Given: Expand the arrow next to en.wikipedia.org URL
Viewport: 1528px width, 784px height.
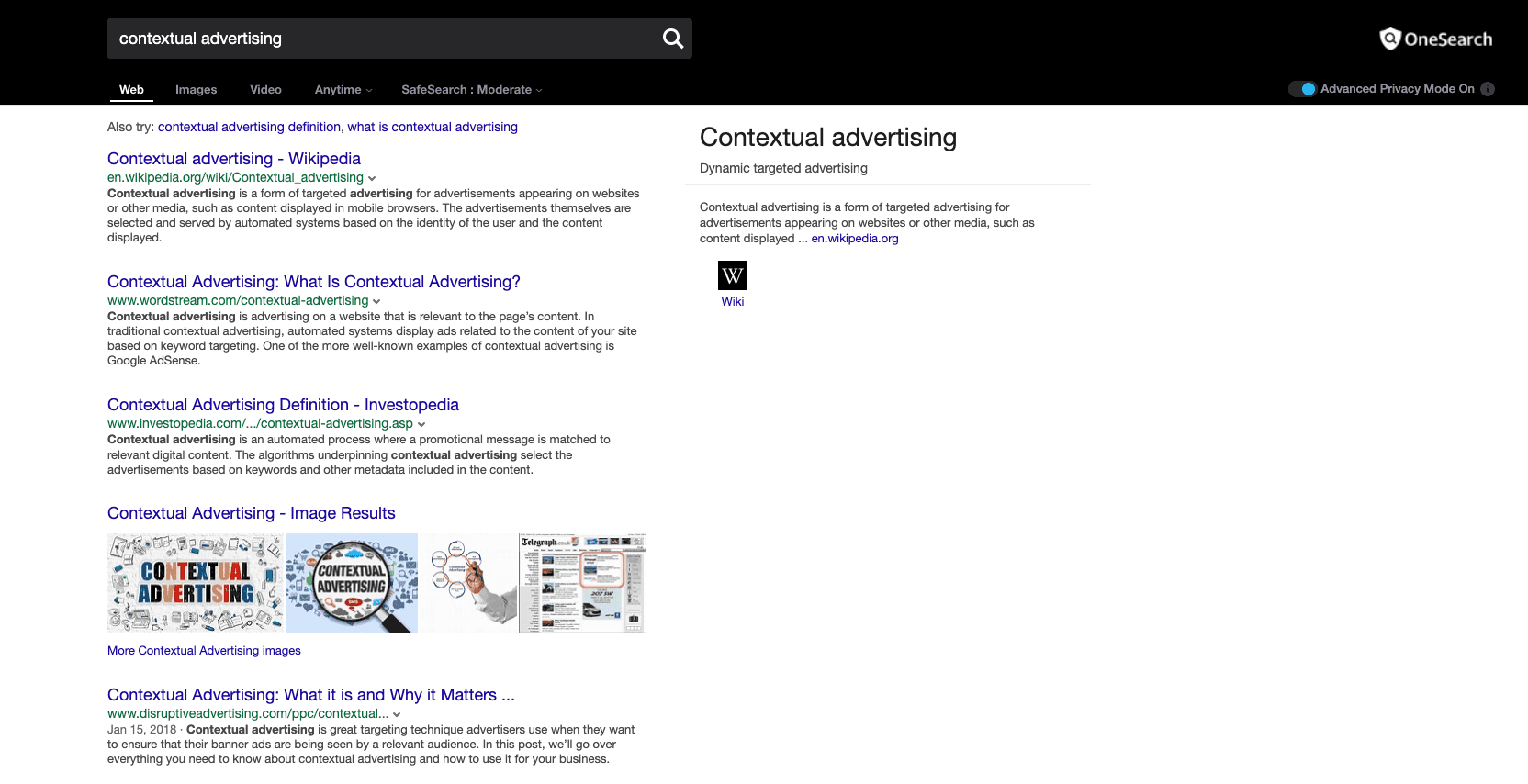Looking at the screenshot, I should pos(372,178).
